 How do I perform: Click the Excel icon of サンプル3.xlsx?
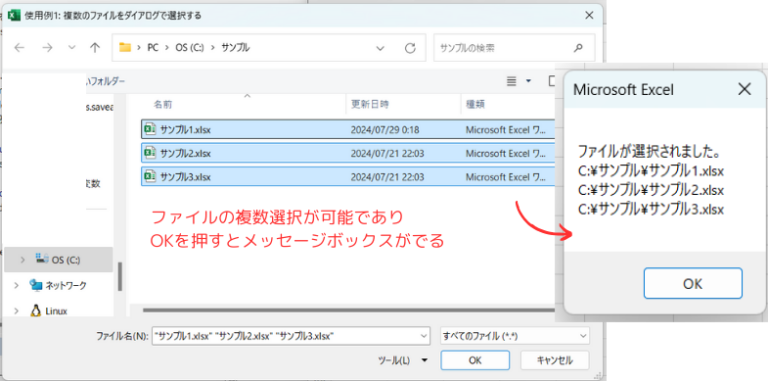150,176
